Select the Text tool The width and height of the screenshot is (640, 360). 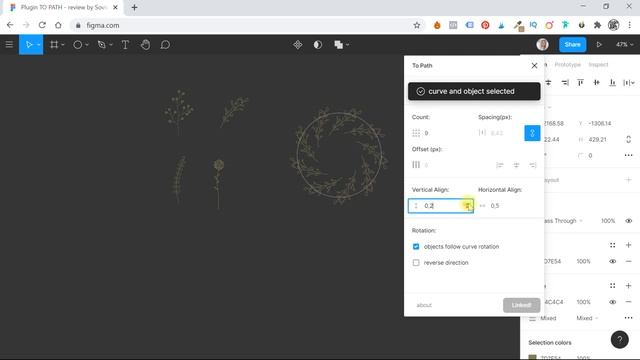point(125,44)
